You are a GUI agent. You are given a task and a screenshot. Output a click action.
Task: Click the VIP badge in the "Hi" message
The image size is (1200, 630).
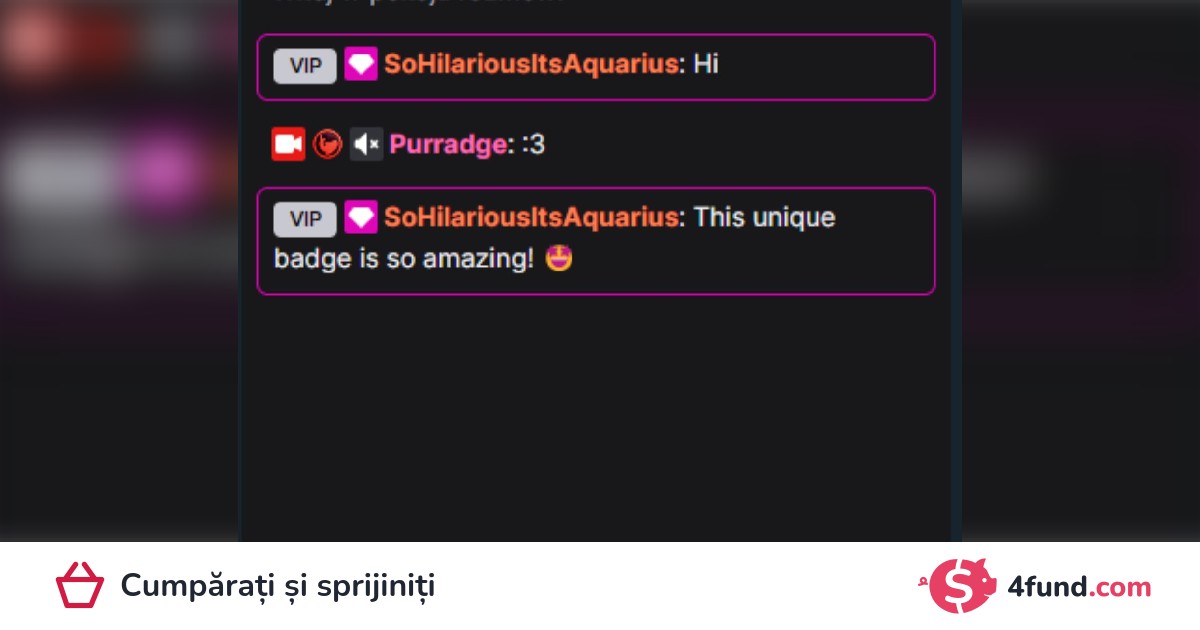[305, 66]
